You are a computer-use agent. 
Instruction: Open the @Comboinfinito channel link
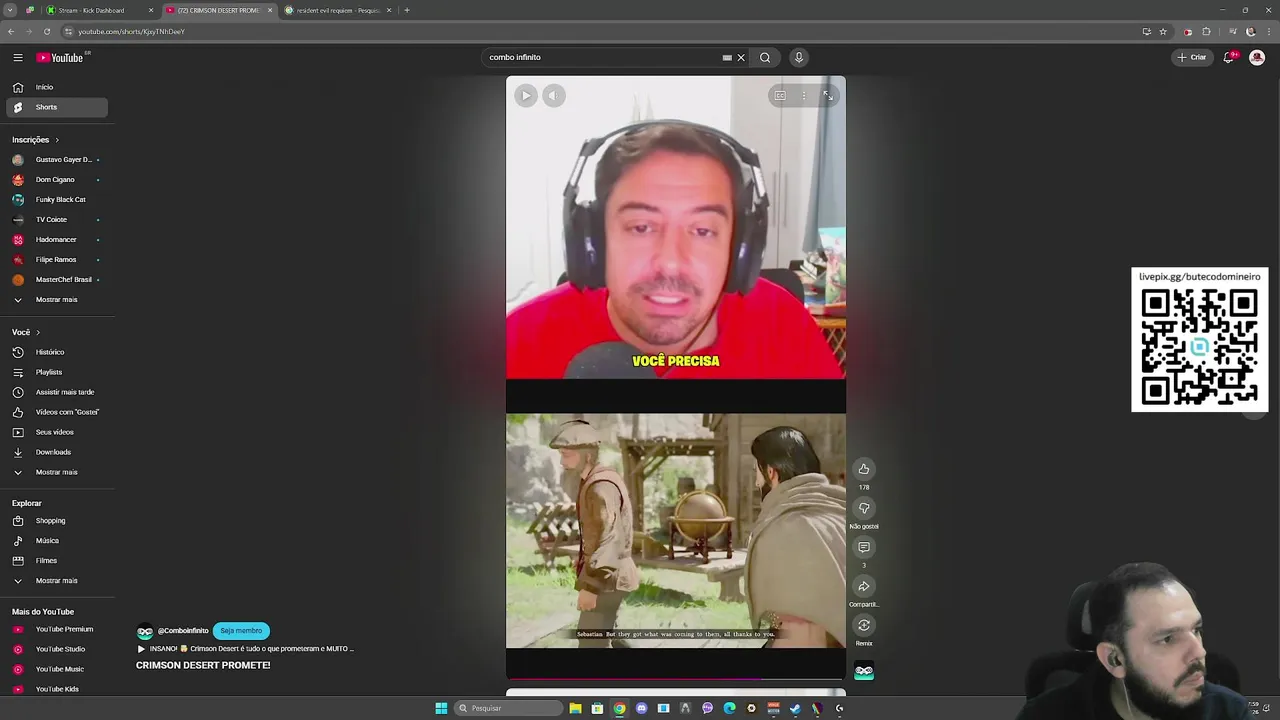(x=183, y=631)
